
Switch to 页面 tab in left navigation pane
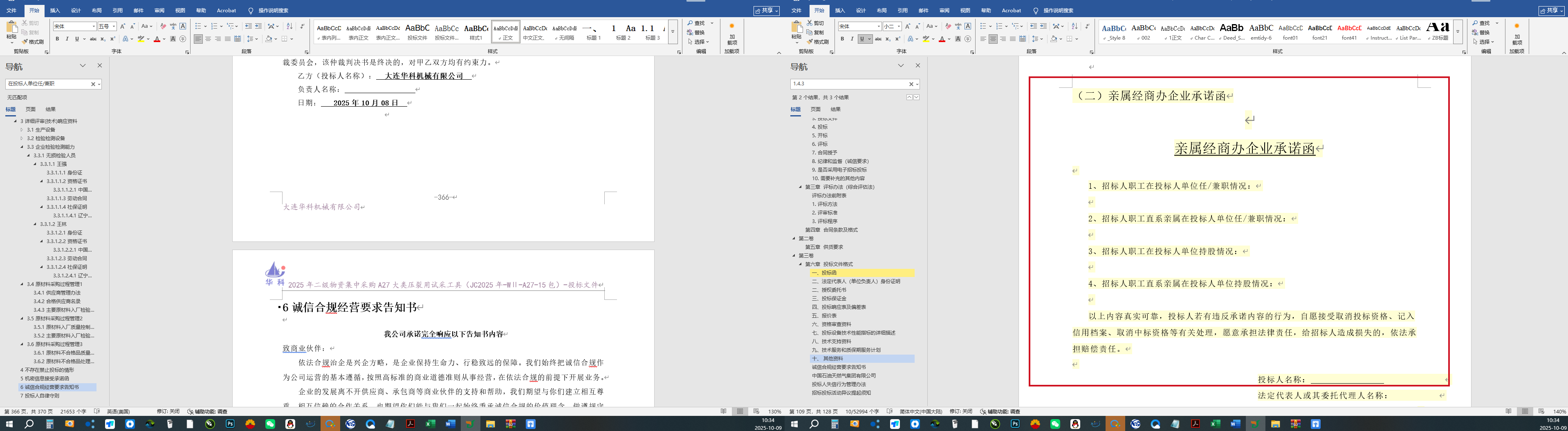tap(30, 109)
